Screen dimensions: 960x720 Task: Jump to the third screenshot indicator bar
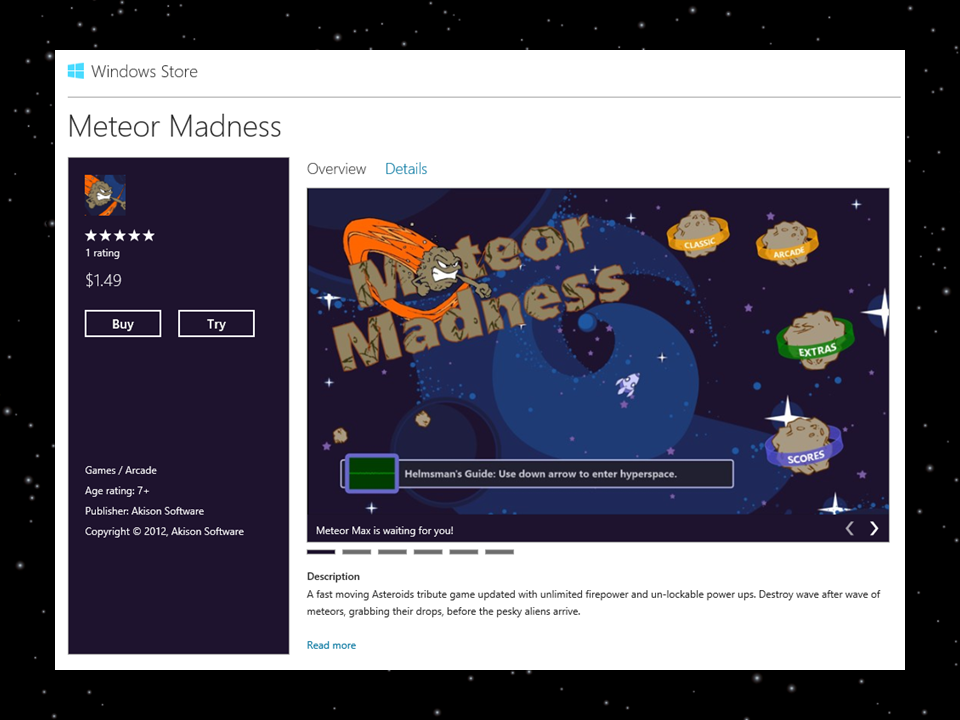pyautogui.click(x=392, y=552)
